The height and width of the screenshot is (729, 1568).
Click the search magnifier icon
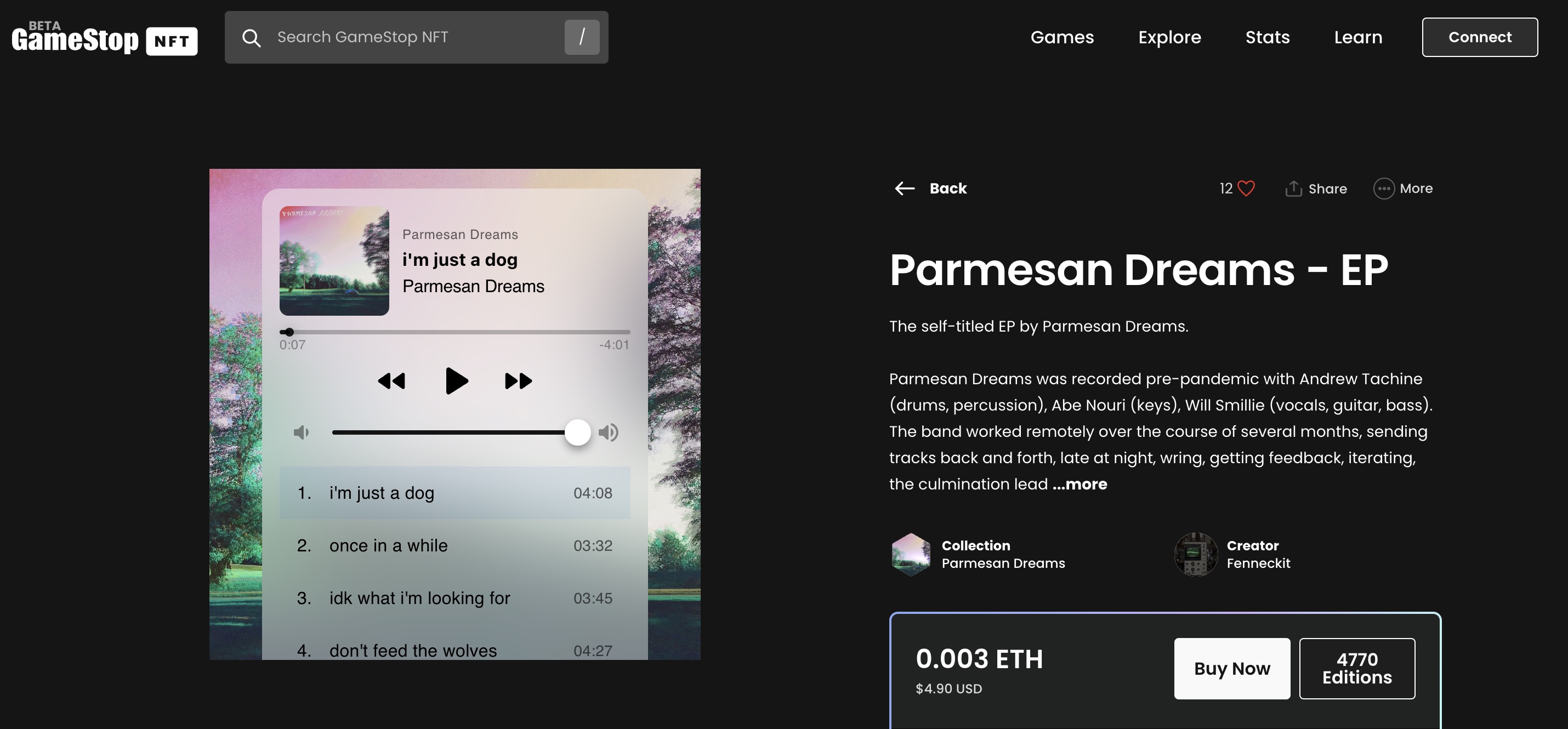(252, 38)
